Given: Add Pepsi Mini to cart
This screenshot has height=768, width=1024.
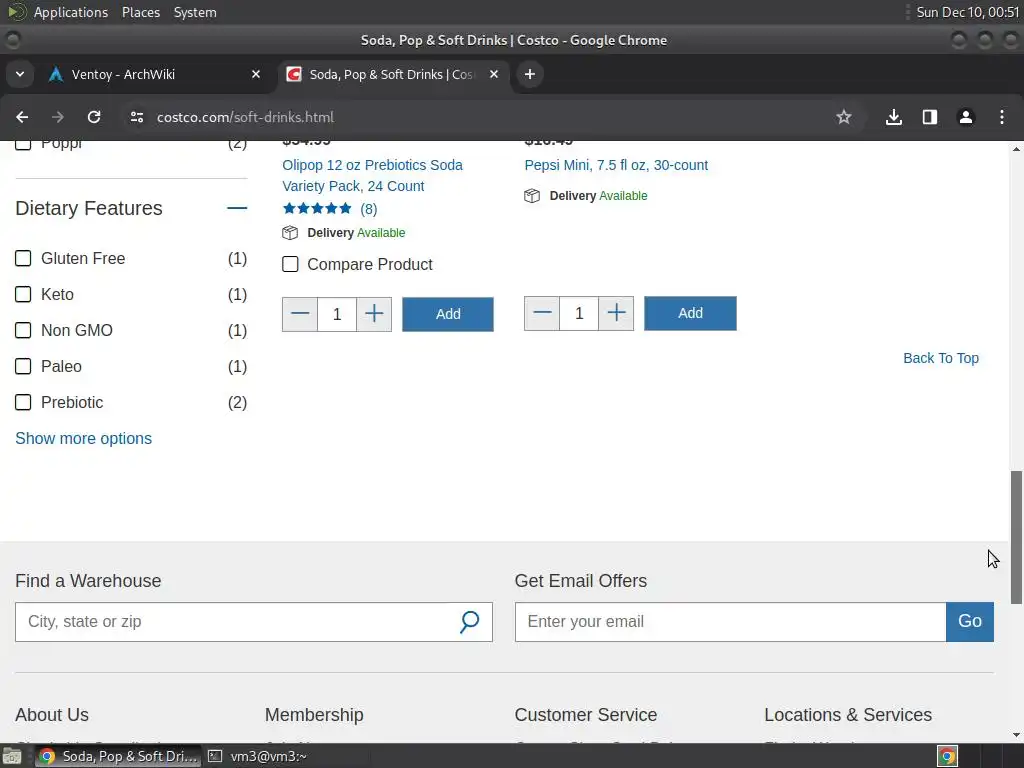Looking at the screenshot, I should tap(690, 313).
